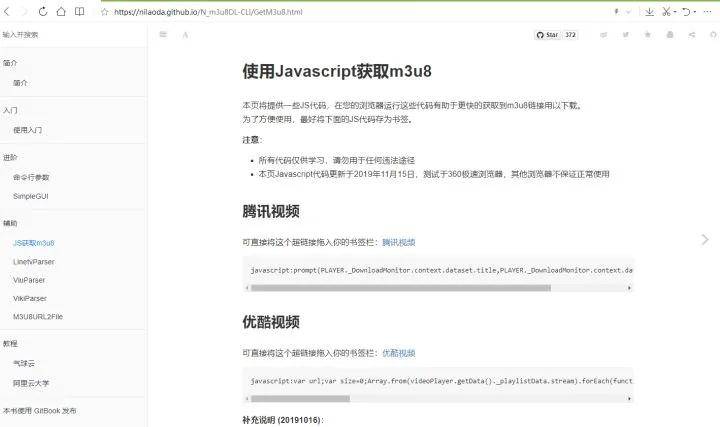Open the dropdown next to the scissors

pos(675,12)
